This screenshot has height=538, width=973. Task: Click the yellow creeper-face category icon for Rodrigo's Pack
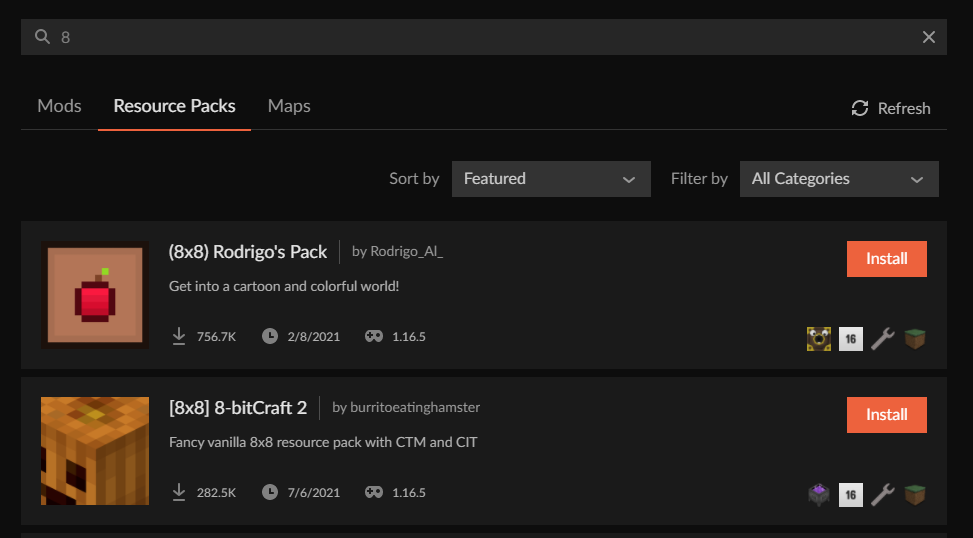point(818,339)
